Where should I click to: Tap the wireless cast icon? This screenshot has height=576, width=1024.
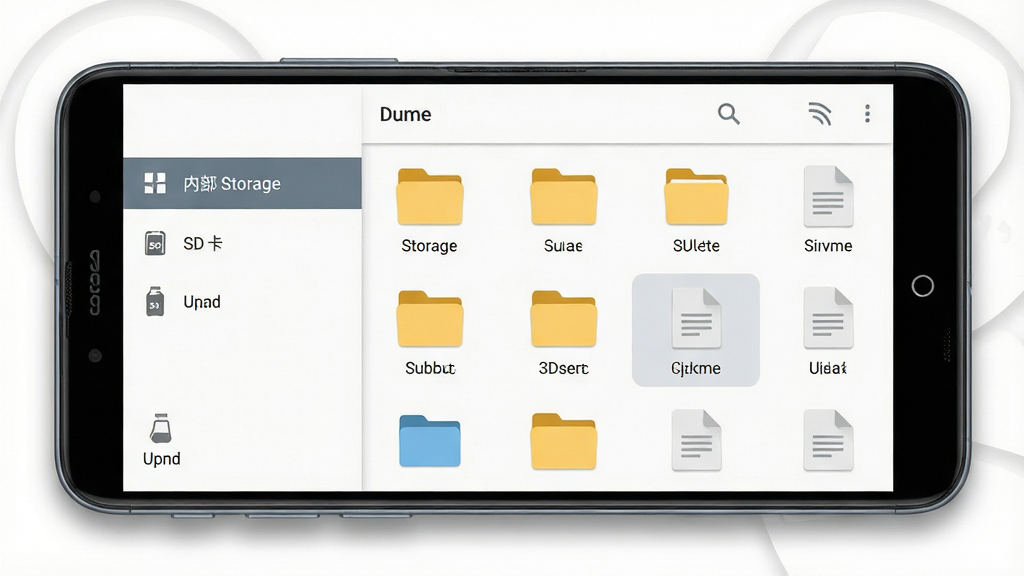(x=820, y=114)
